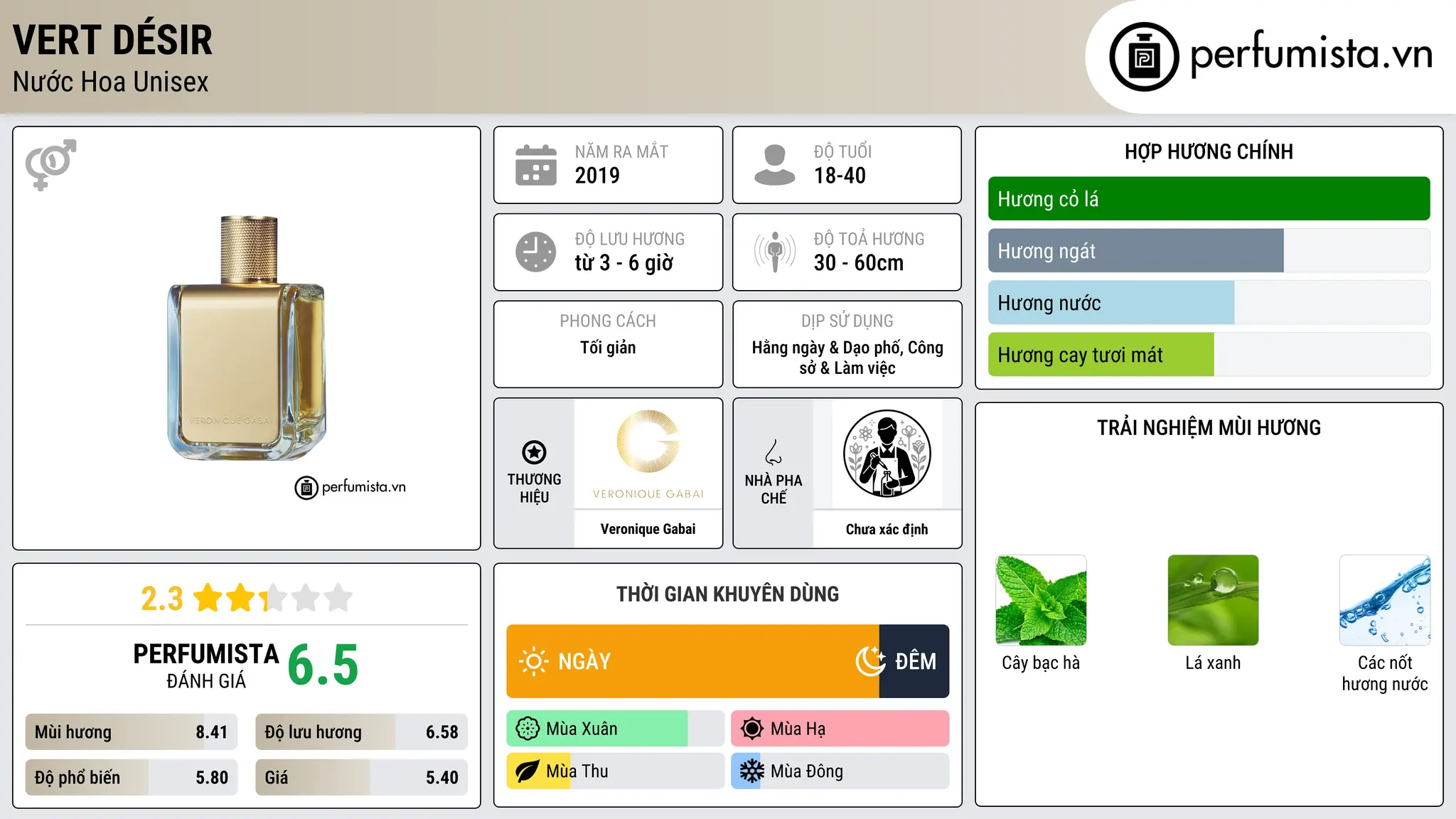
Task: Click the Dịp sử dụng label
Action: (847, 321)
